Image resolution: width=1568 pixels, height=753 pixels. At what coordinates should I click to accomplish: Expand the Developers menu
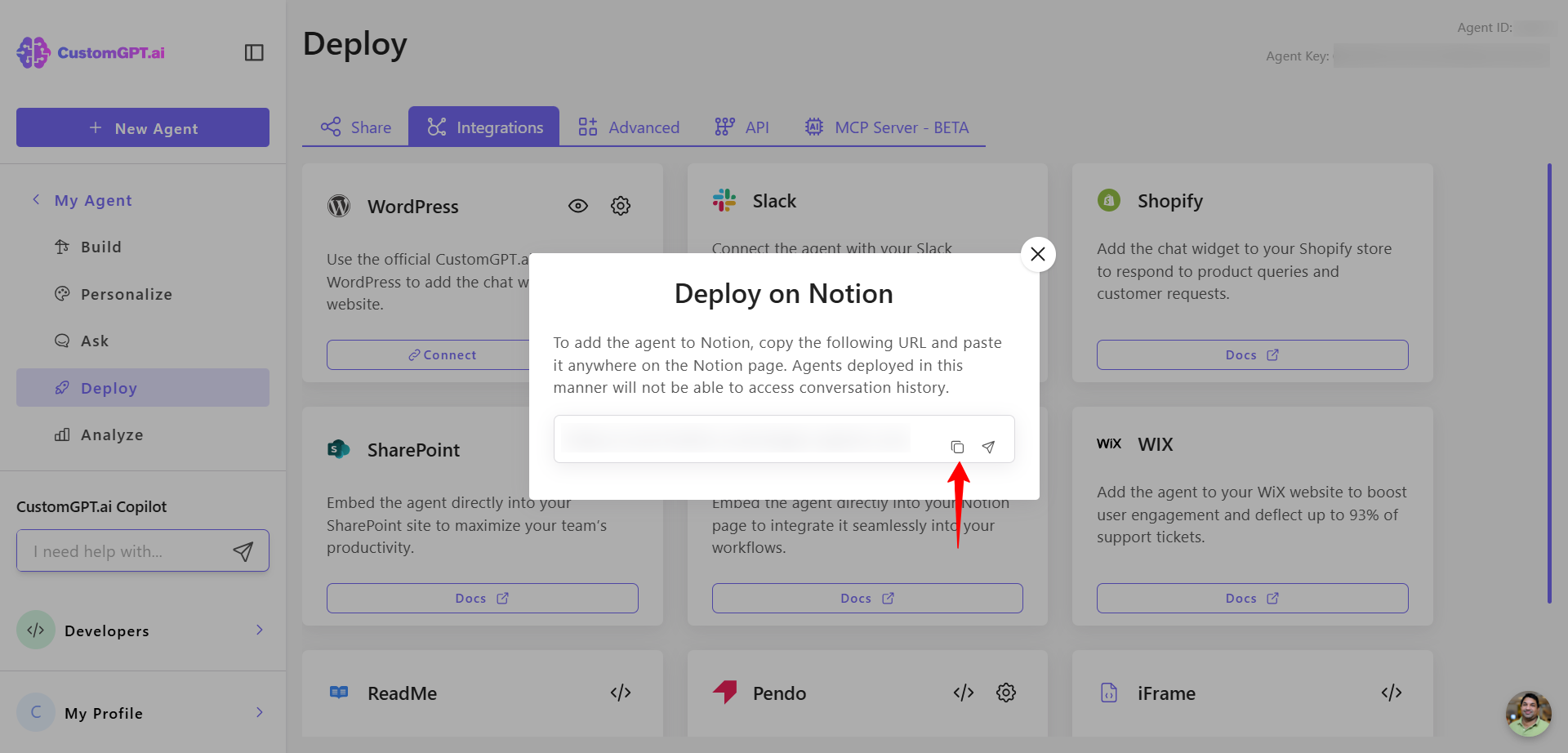tap(143, 630)
